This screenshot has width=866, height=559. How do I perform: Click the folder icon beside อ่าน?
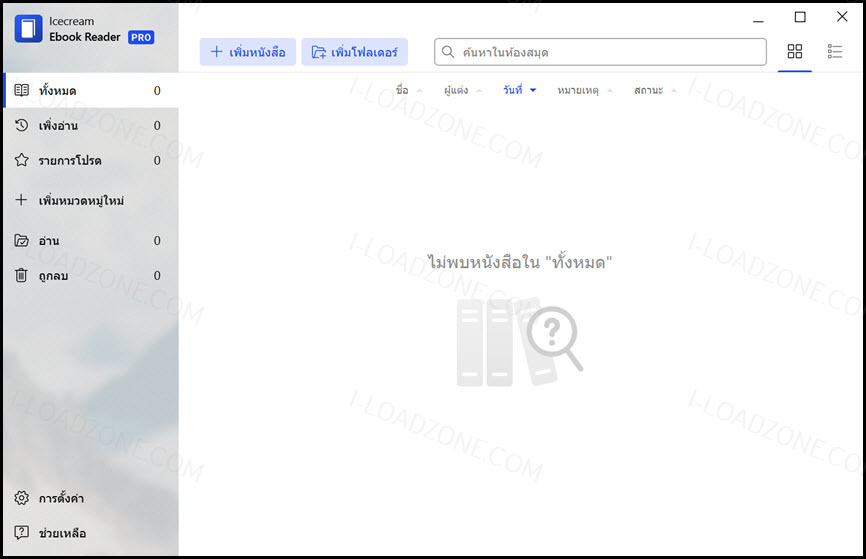[22, 240]
